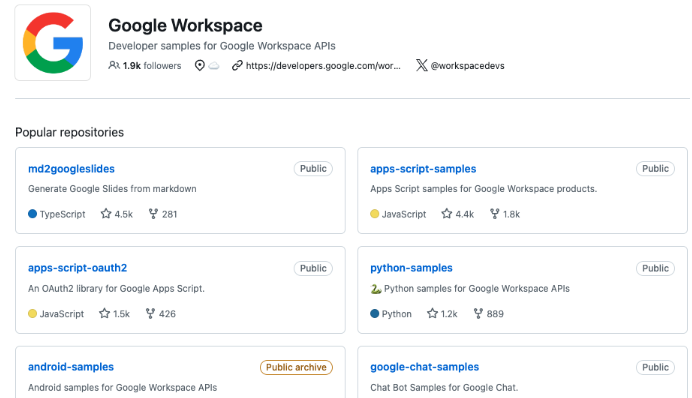Click fork icon on apps-script-samples card
The image size is (692, 398).
tap(495, 214)
